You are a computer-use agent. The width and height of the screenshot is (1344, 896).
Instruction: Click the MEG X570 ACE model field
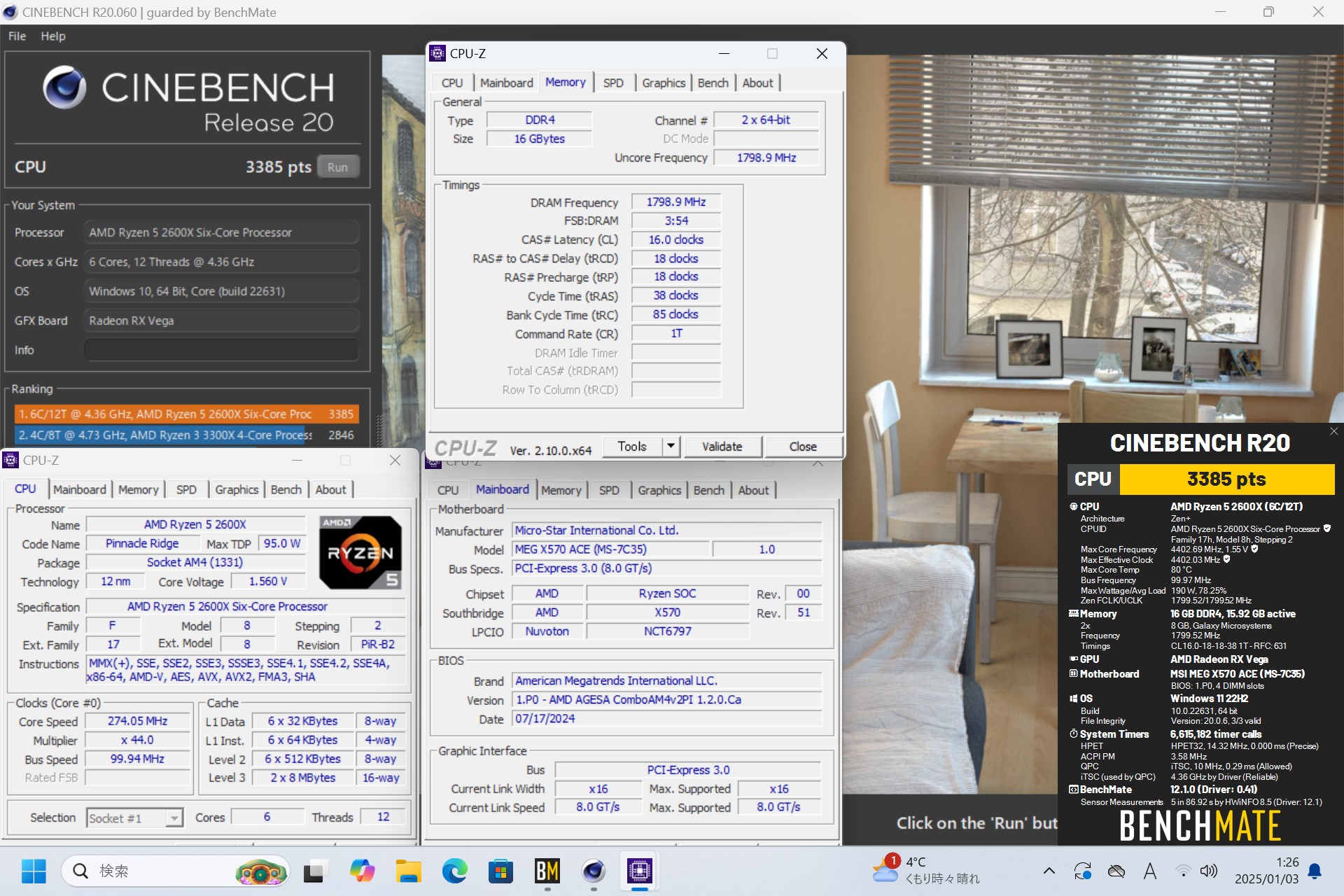click(x=610, y=549)
